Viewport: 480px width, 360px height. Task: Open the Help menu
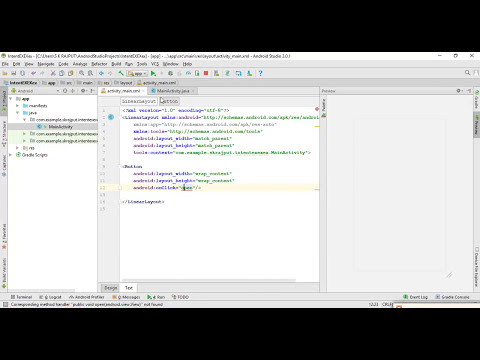[x=187, y=64]
